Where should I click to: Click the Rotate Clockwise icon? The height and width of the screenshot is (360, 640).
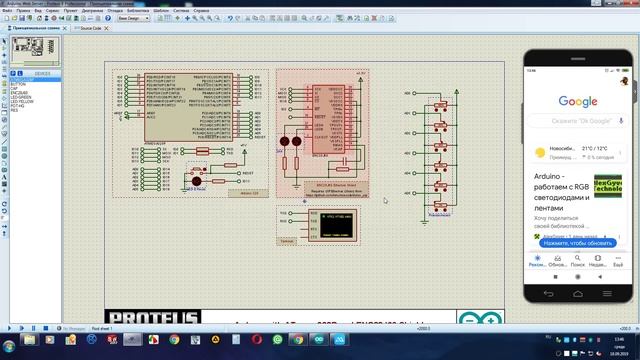pos(4,204)
